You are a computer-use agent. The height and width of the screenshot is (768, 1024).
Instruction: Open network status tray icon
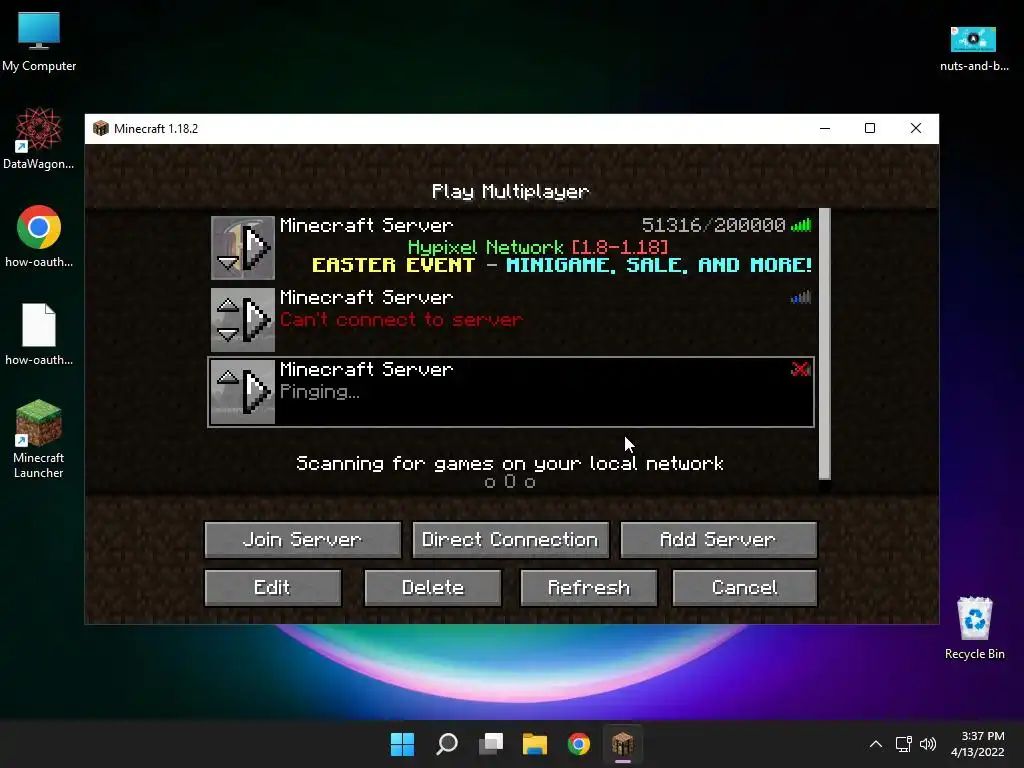(904, 744)
